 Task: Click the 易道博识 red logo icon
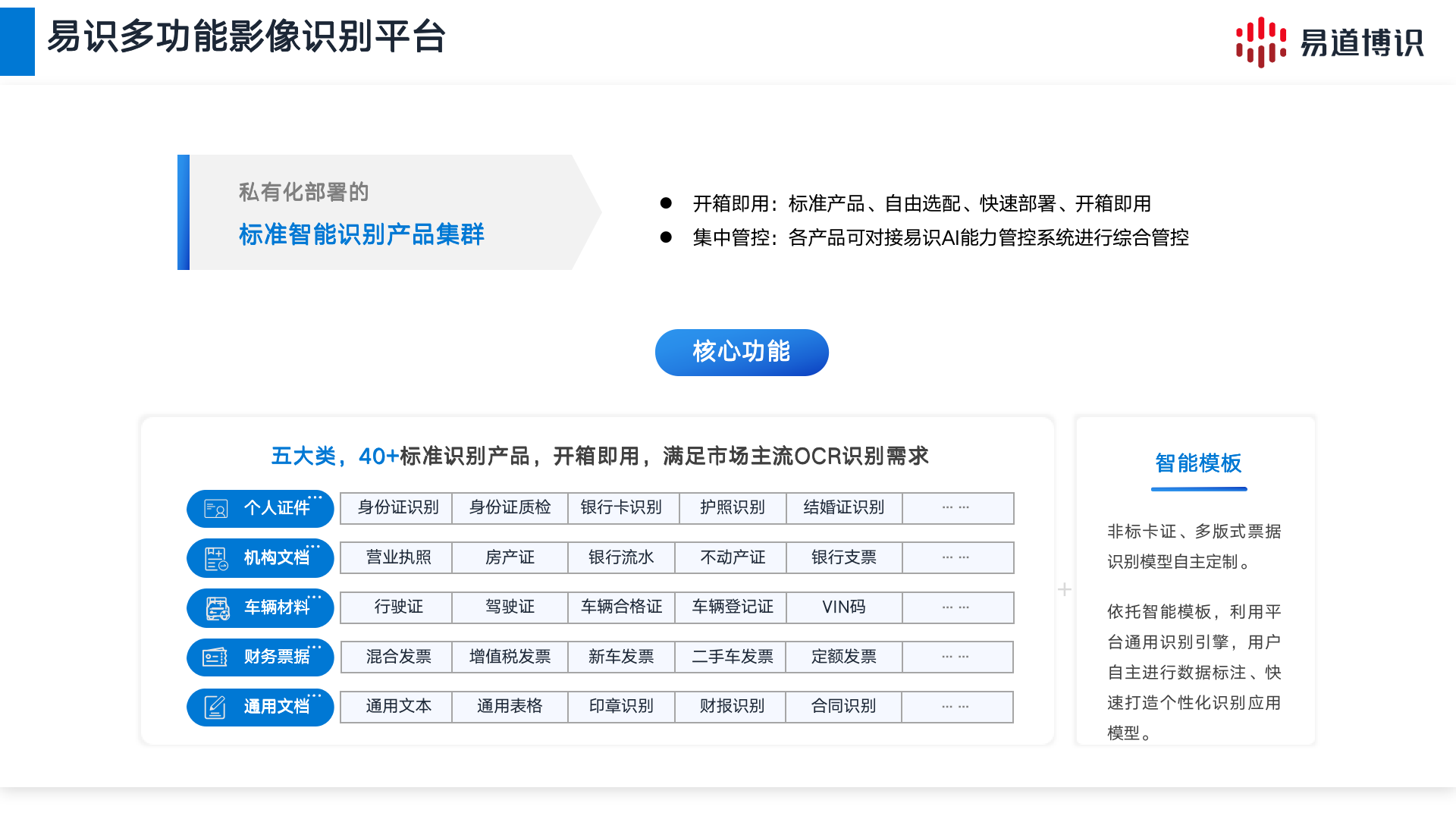(1260, 42)
